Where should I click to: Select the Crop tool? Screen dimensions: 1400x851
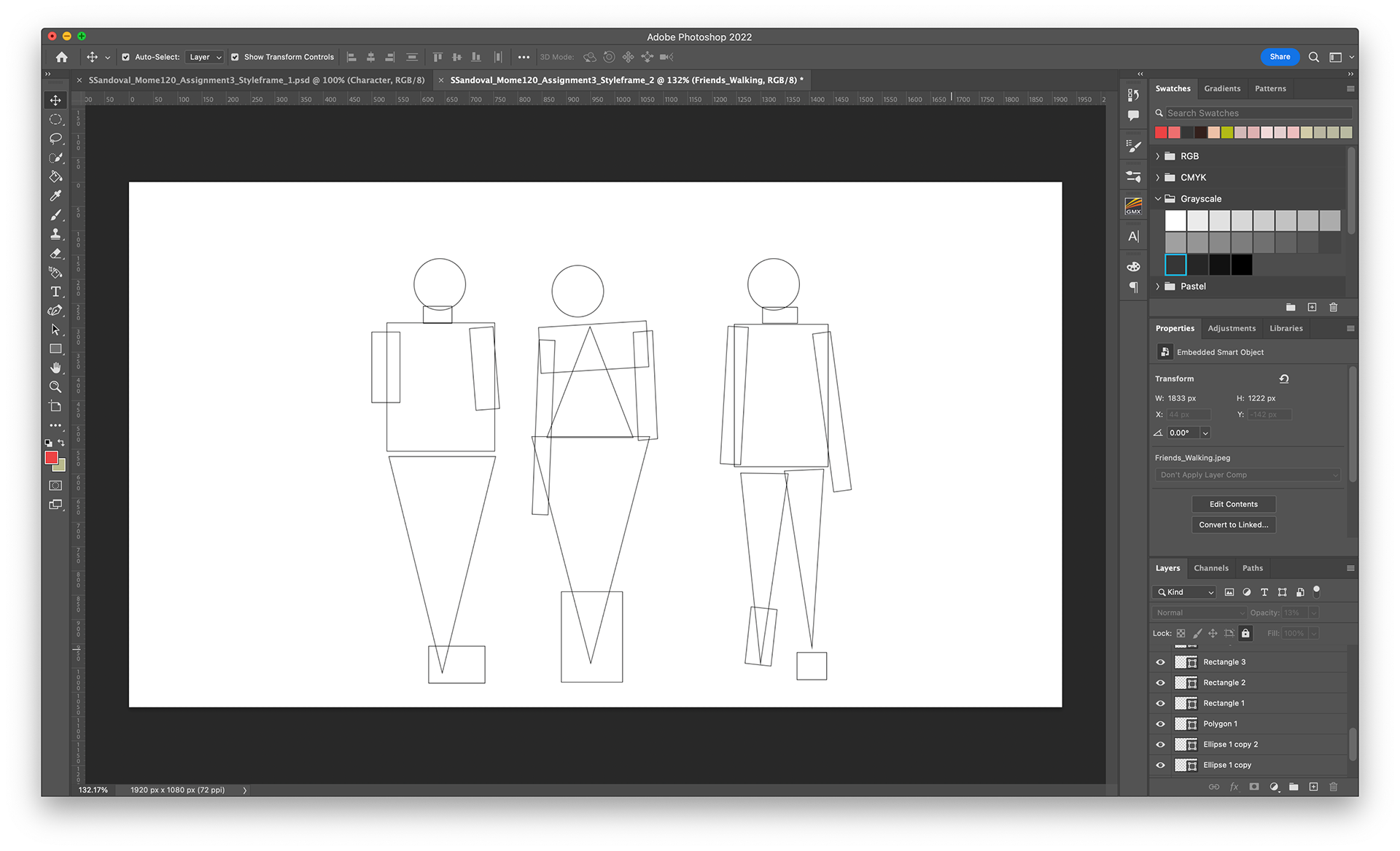coord(55,406)
